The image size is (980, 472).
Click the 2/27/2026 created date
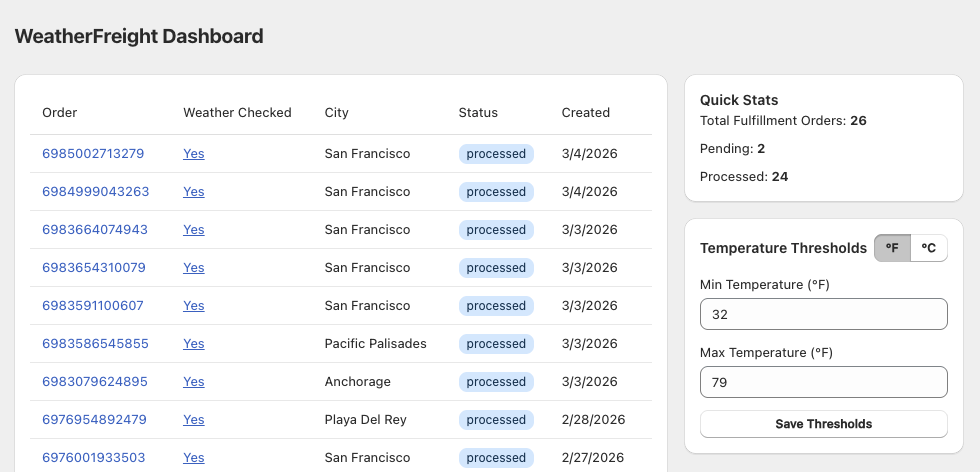click(x=592, y=458)
